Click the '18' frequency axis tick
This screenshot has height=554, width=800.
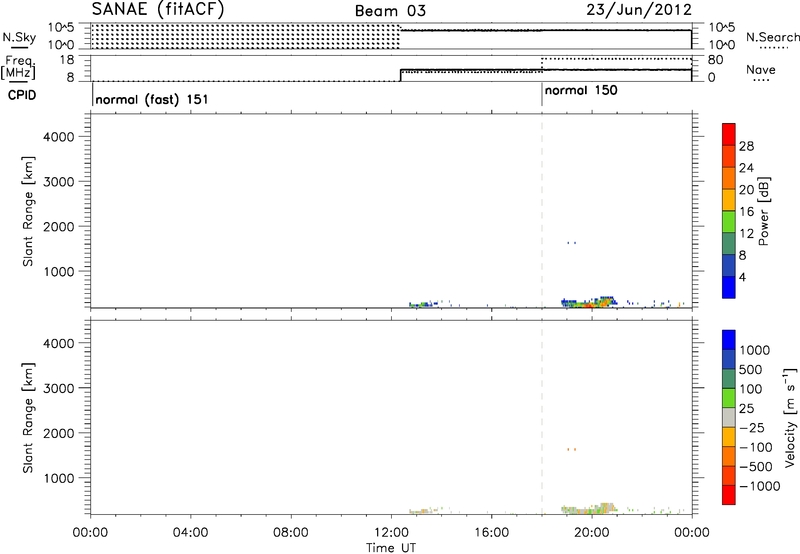[67, 60]
